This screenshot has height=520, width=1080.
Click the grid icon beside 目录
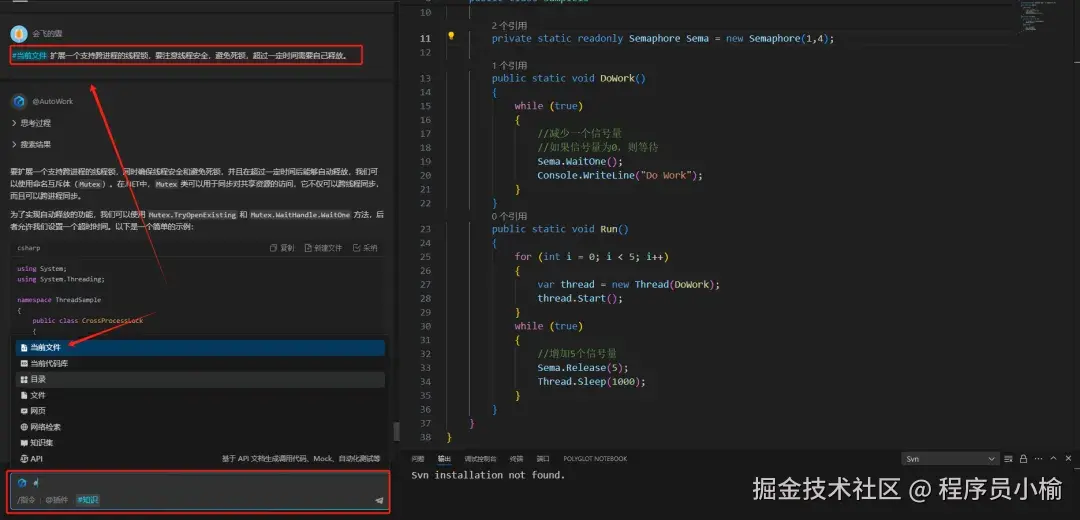point(24,379)
